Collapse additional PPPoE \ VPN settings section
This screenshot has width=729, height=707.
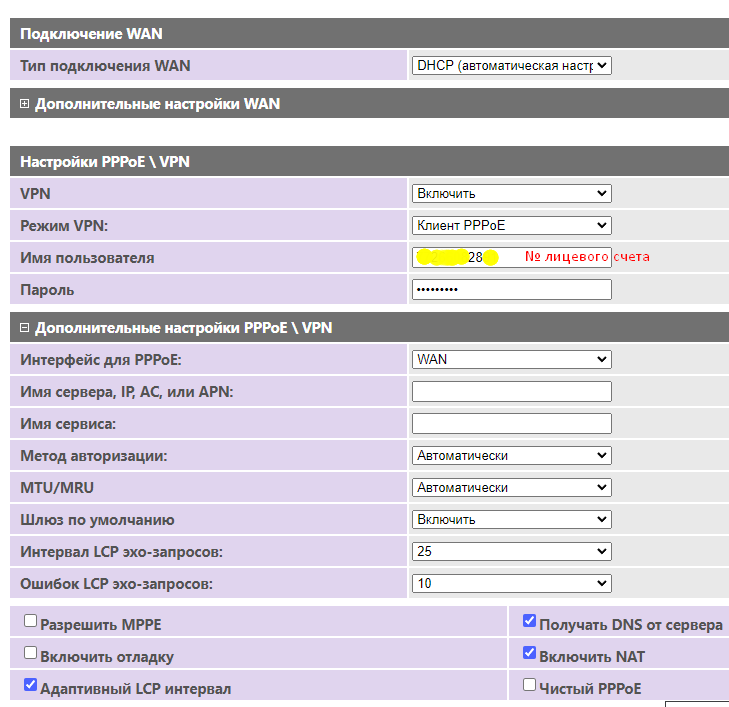coord(26,327)
